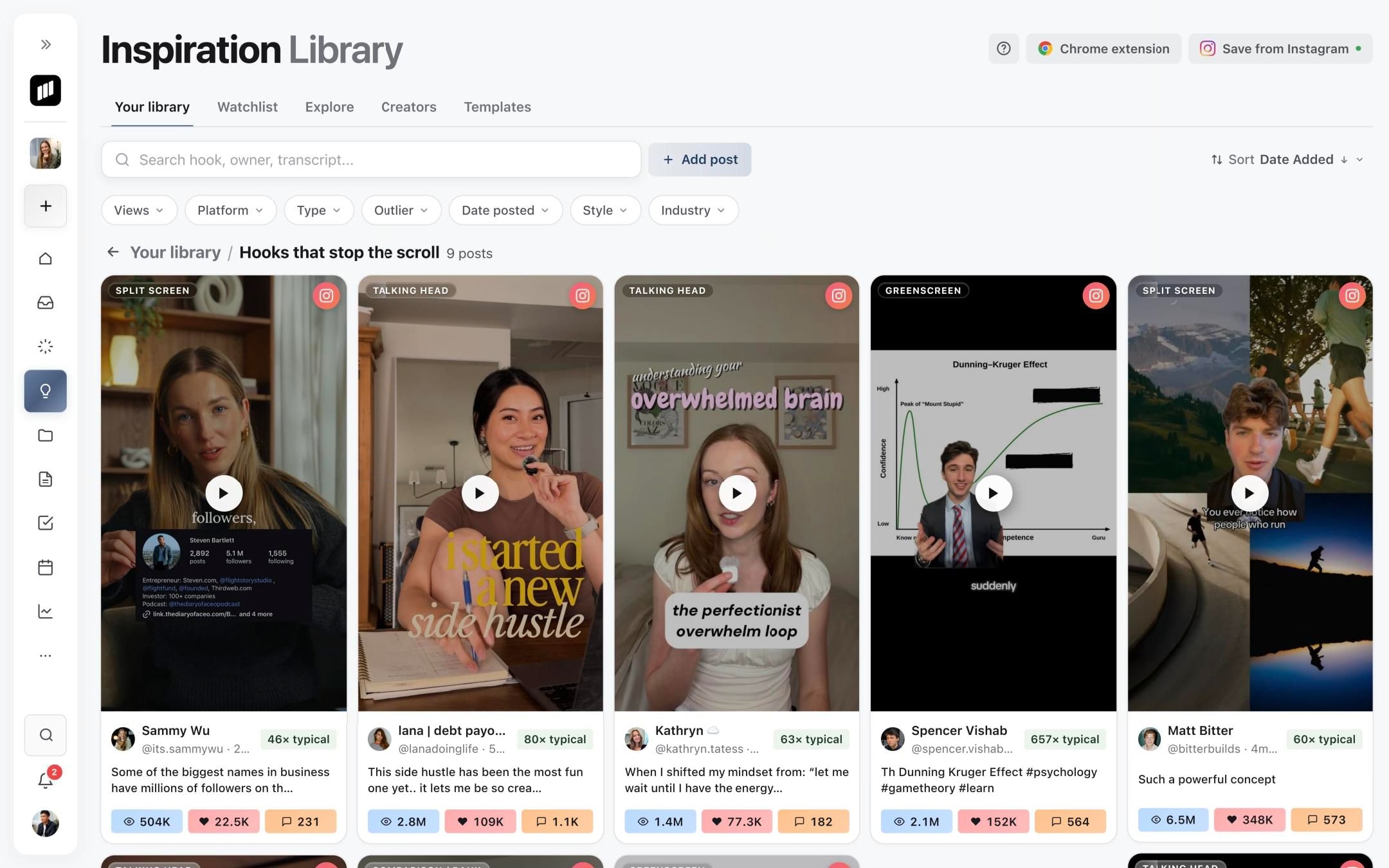
Task: Open the search magnifier button in sidebar
Action: (x=46, y=735)
